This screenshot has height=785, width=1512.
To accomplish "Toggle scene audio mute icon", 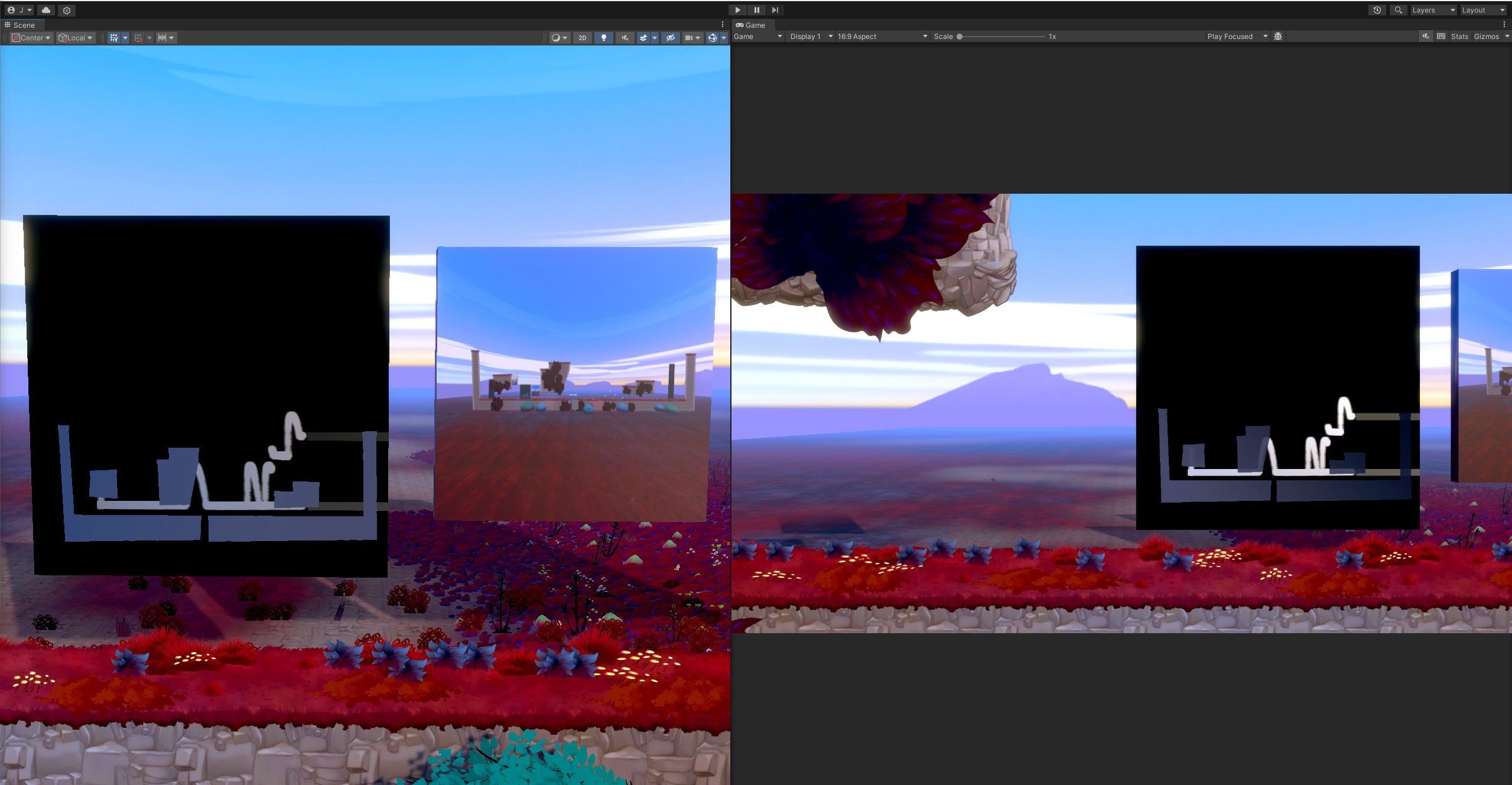I will [625, 38].
